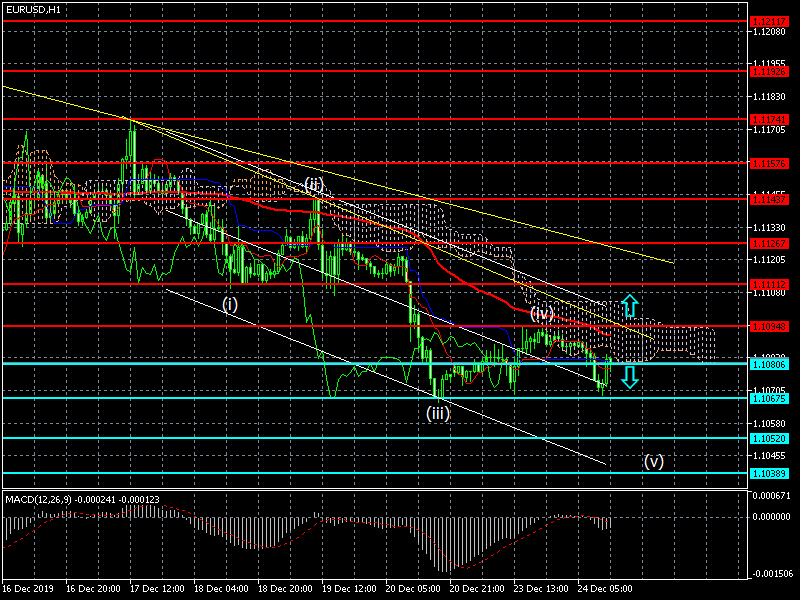Select the cyan price label 1.10675

769,398
